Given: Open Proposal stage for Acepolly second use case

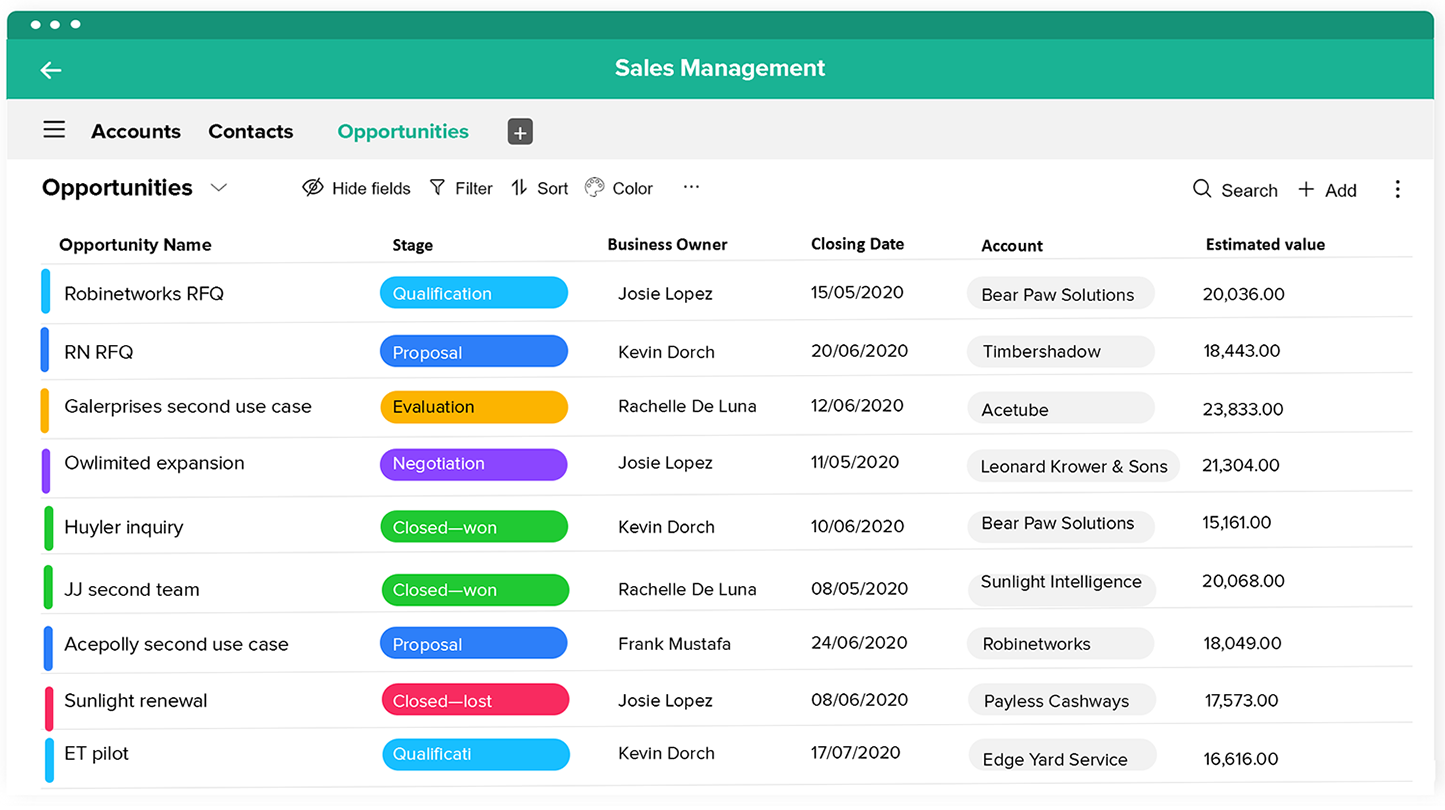Looking at the screenshot, I should pos(474,644).
